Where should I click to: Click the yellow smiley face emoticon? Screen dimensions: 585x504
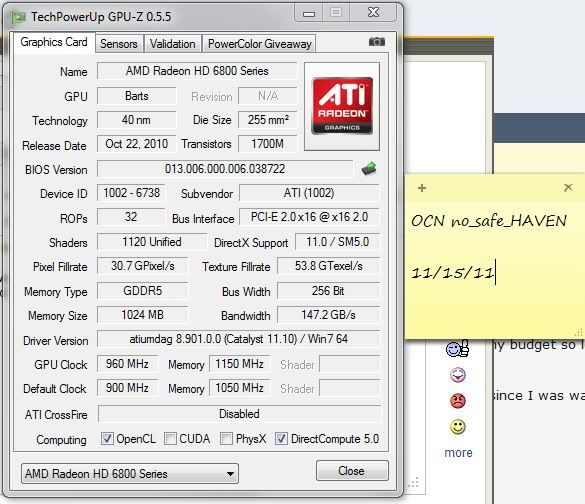(458, 427)
